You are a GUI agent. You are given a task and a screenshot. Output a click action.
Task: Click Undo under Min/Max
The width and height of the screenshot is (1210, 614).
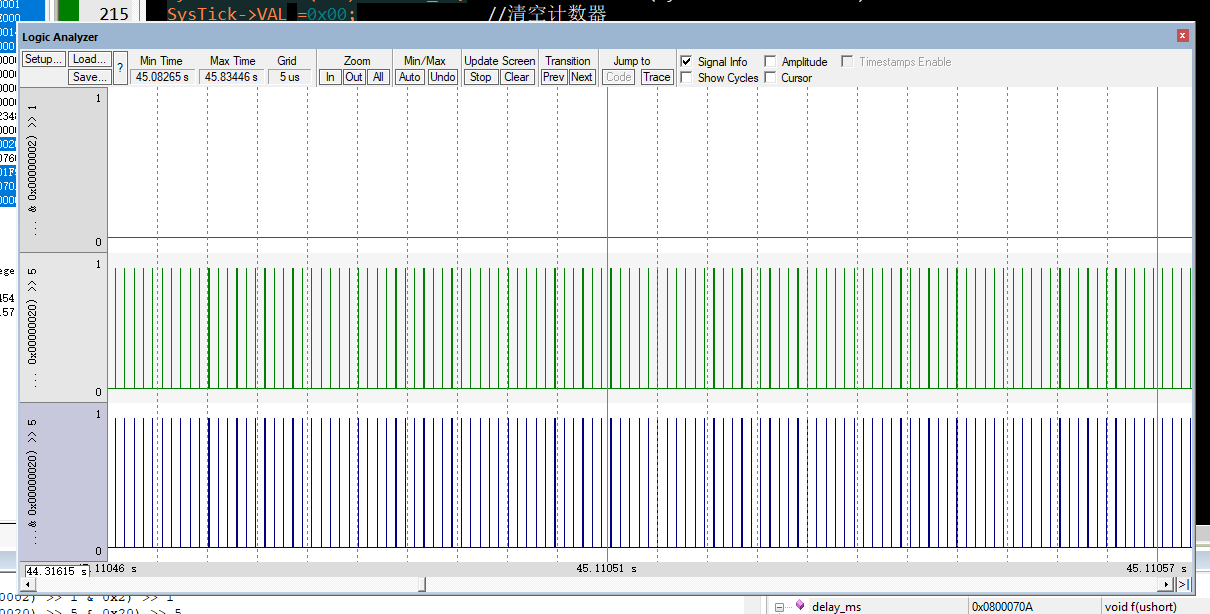tap(441, 76)
